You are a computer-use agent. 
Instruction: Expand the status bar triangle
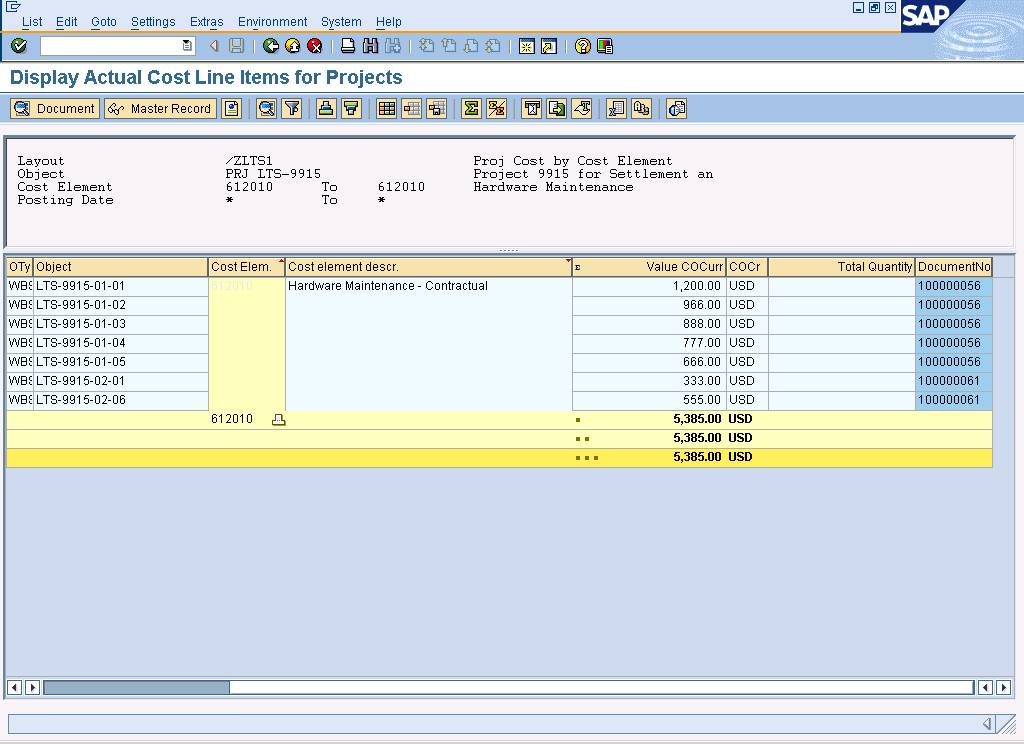[987, 723]
